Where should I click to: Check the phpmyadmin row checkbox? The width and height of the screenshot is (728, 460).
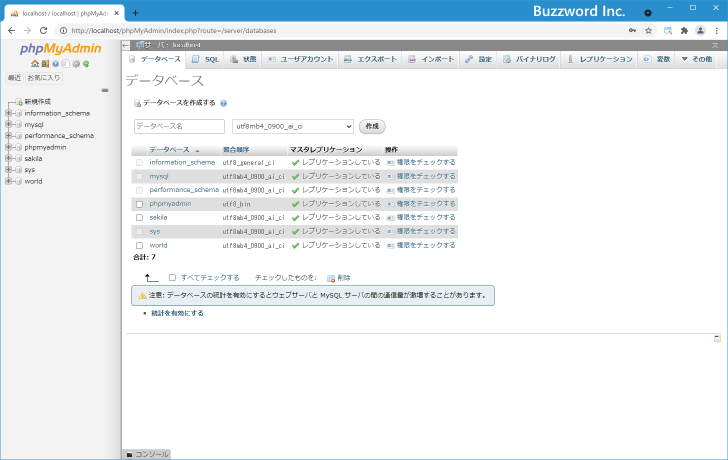pos(139,204)
